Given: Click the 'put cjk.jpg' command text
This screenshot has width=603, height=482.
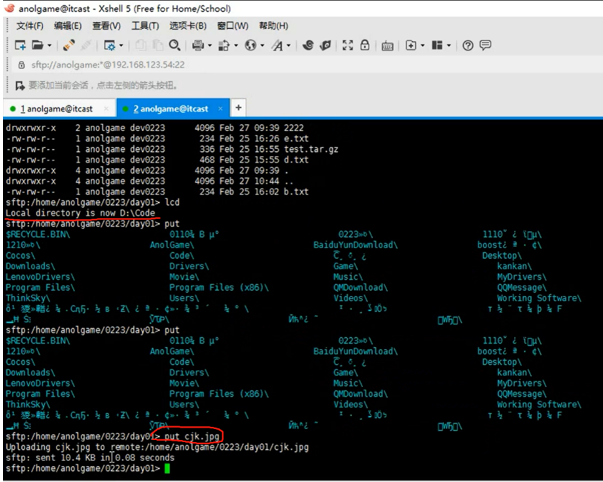Looking at the screenshot, I should [192, 436].
